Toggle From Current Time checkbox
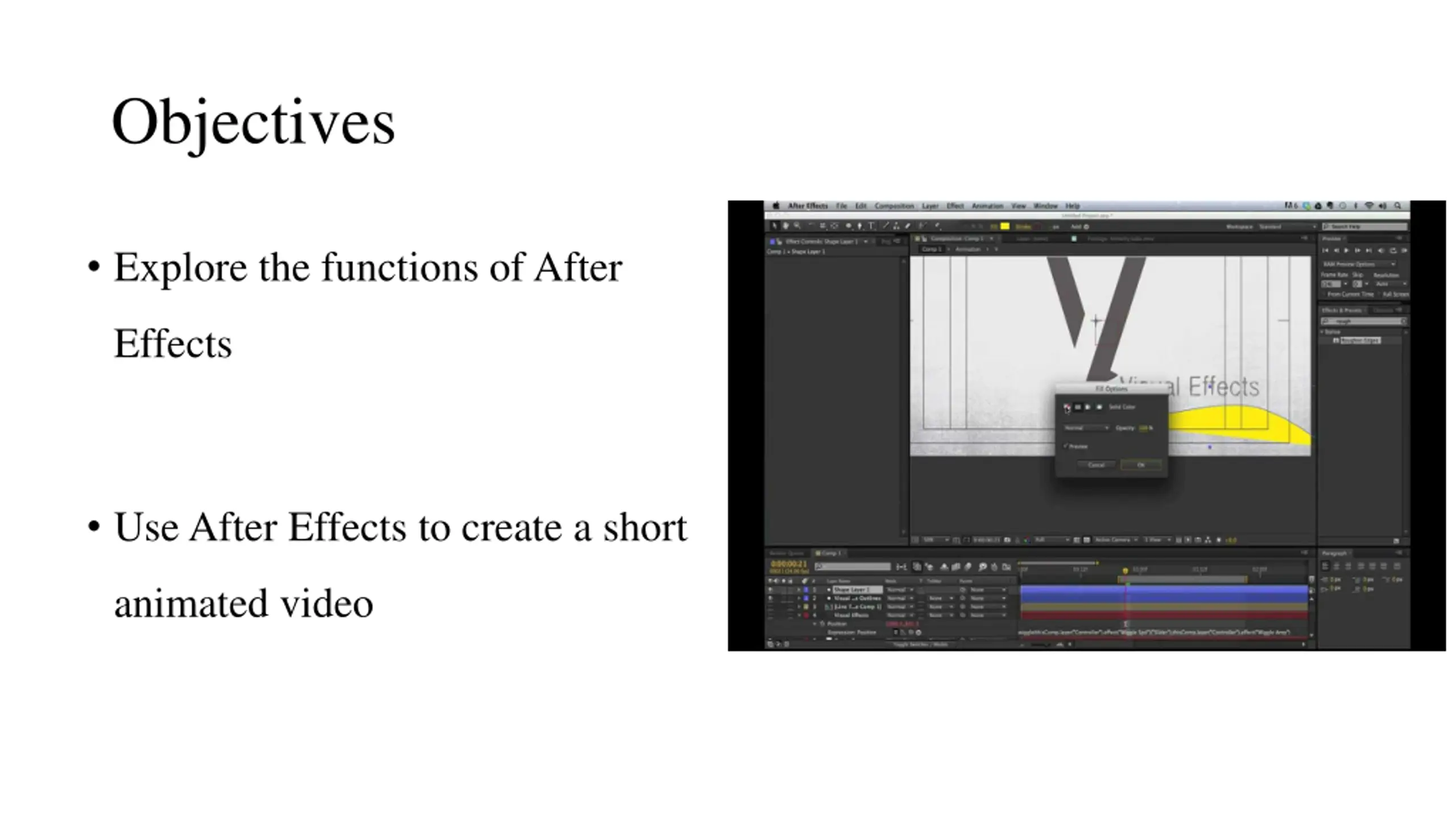 1323,294
